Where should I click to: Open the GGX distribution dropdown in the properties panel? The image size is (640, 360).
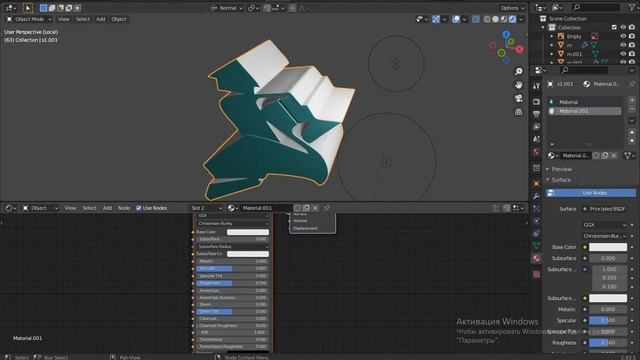(x=604, y=225)
